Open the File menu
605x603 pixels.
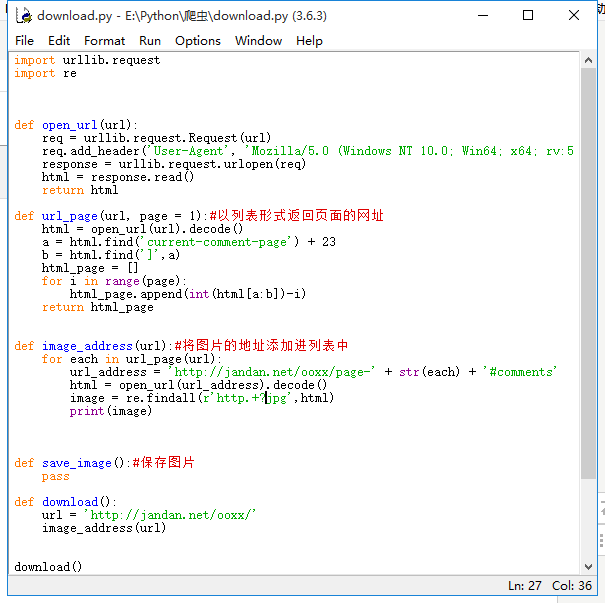[x=24, y=40]
